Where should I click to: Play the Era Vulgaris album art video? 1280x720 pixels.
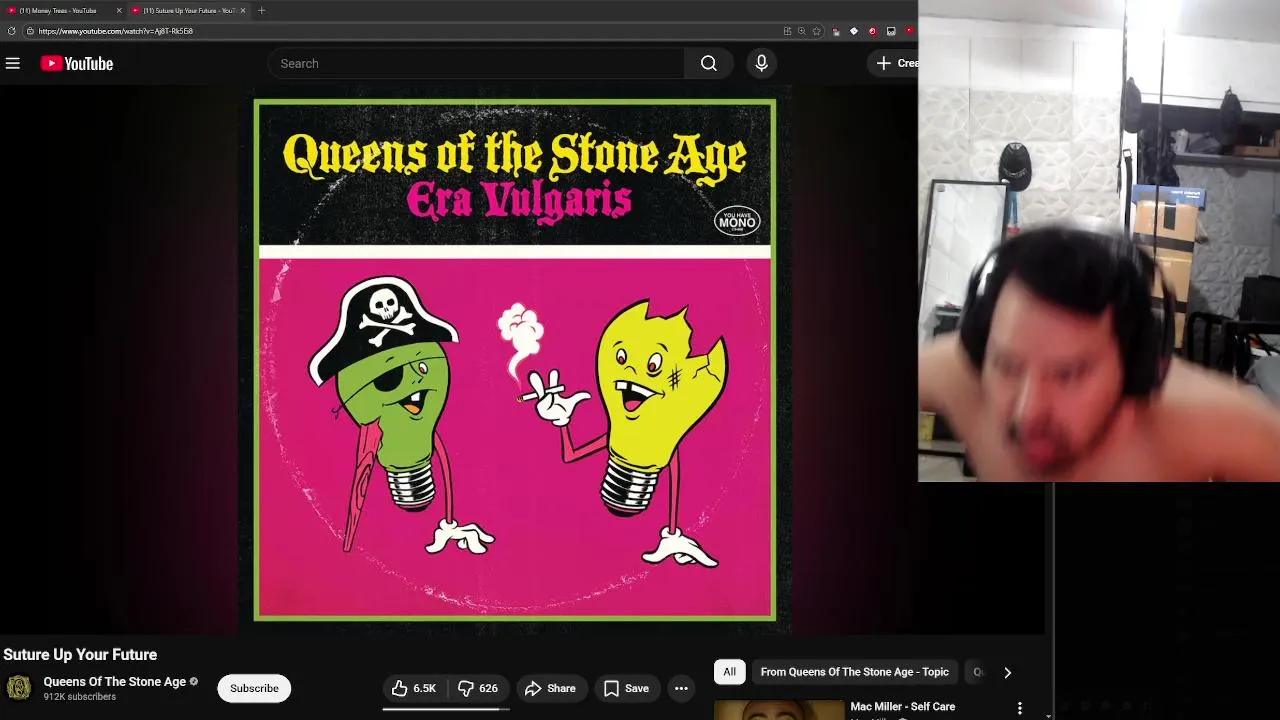(515, 360)
